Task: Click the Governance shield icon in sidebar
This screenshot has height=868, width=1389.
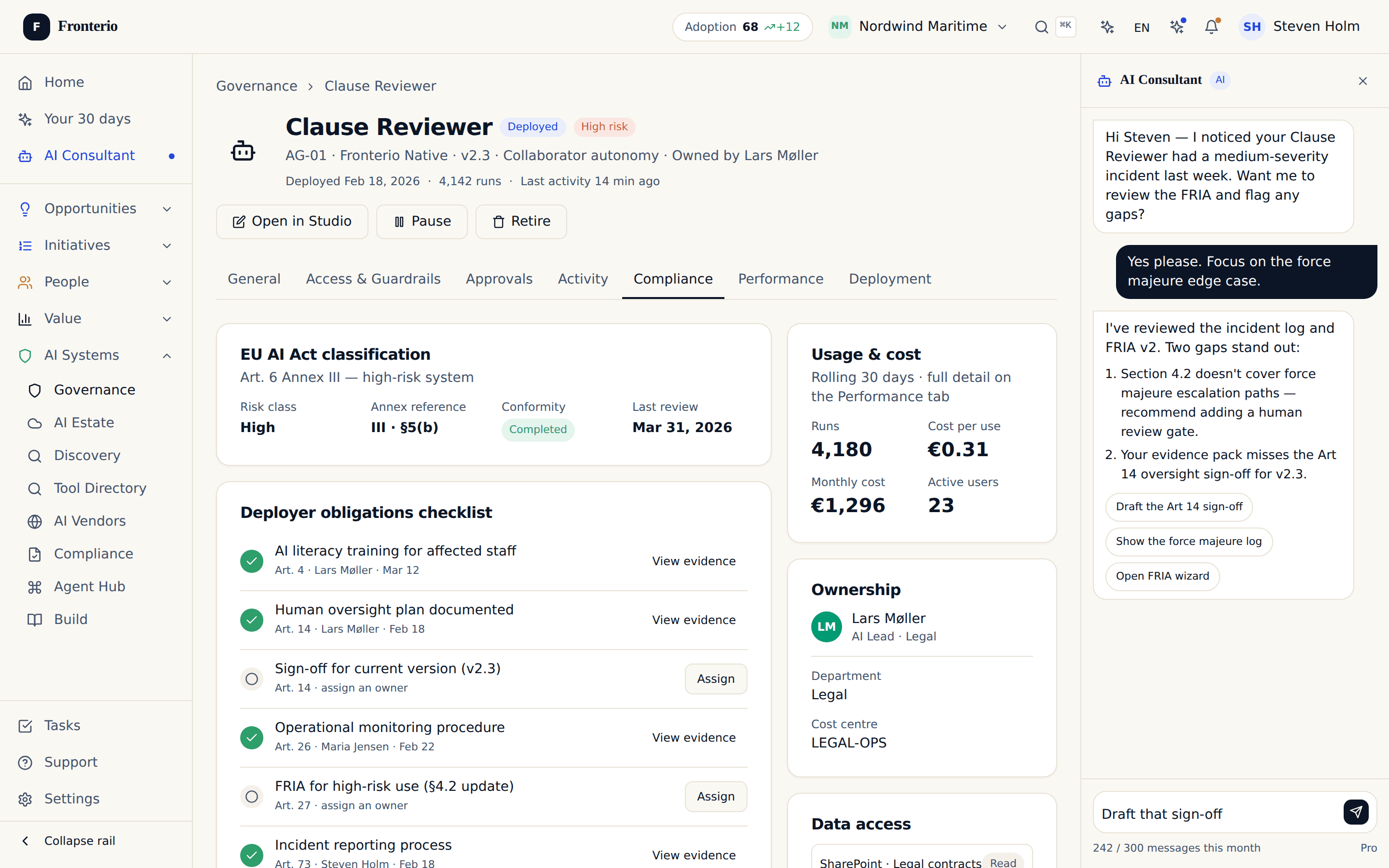Action: 34,391
